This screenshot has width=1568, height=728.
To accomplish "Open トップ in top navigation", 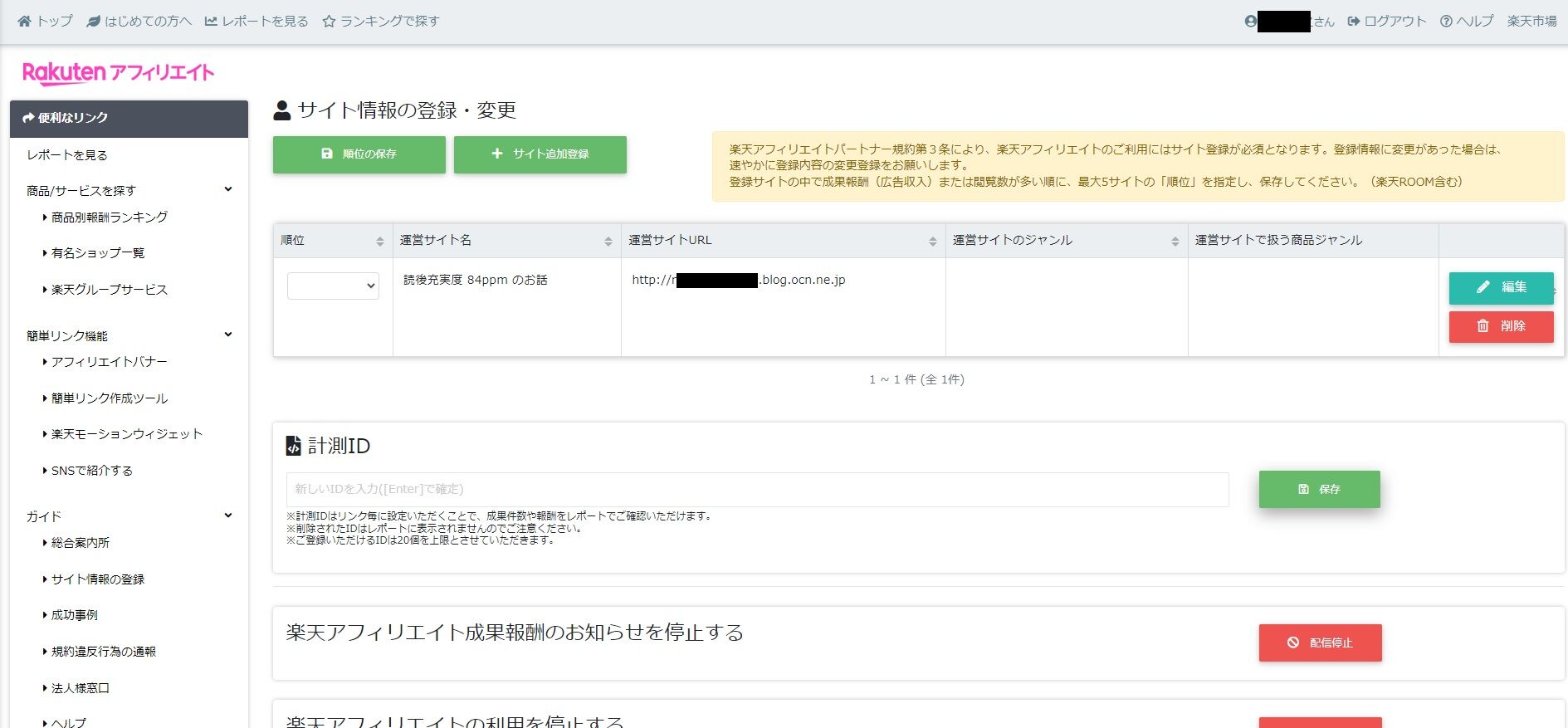I will (46, 22).
